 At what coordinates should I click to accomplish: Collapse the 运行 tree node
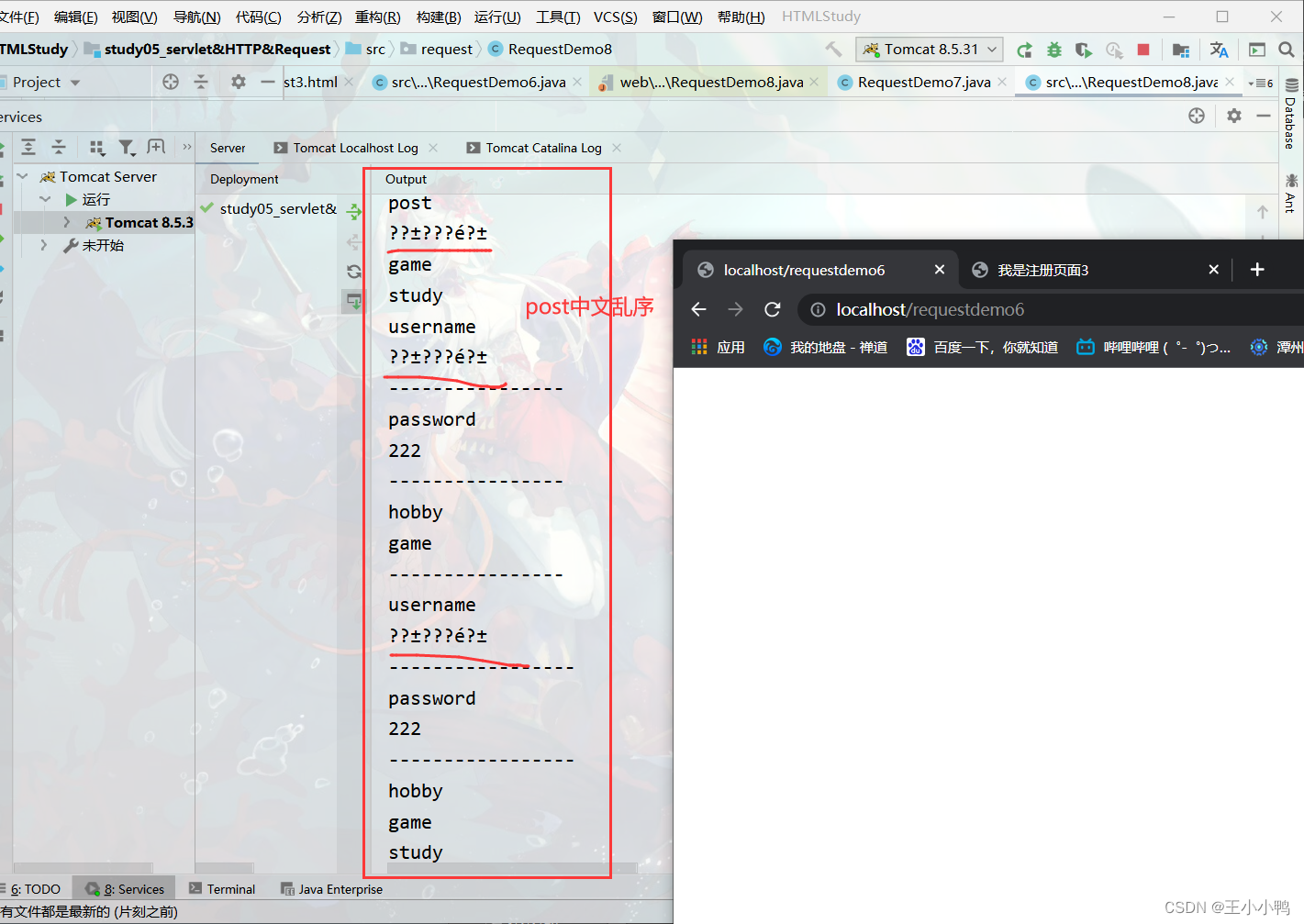pos(45,199)
